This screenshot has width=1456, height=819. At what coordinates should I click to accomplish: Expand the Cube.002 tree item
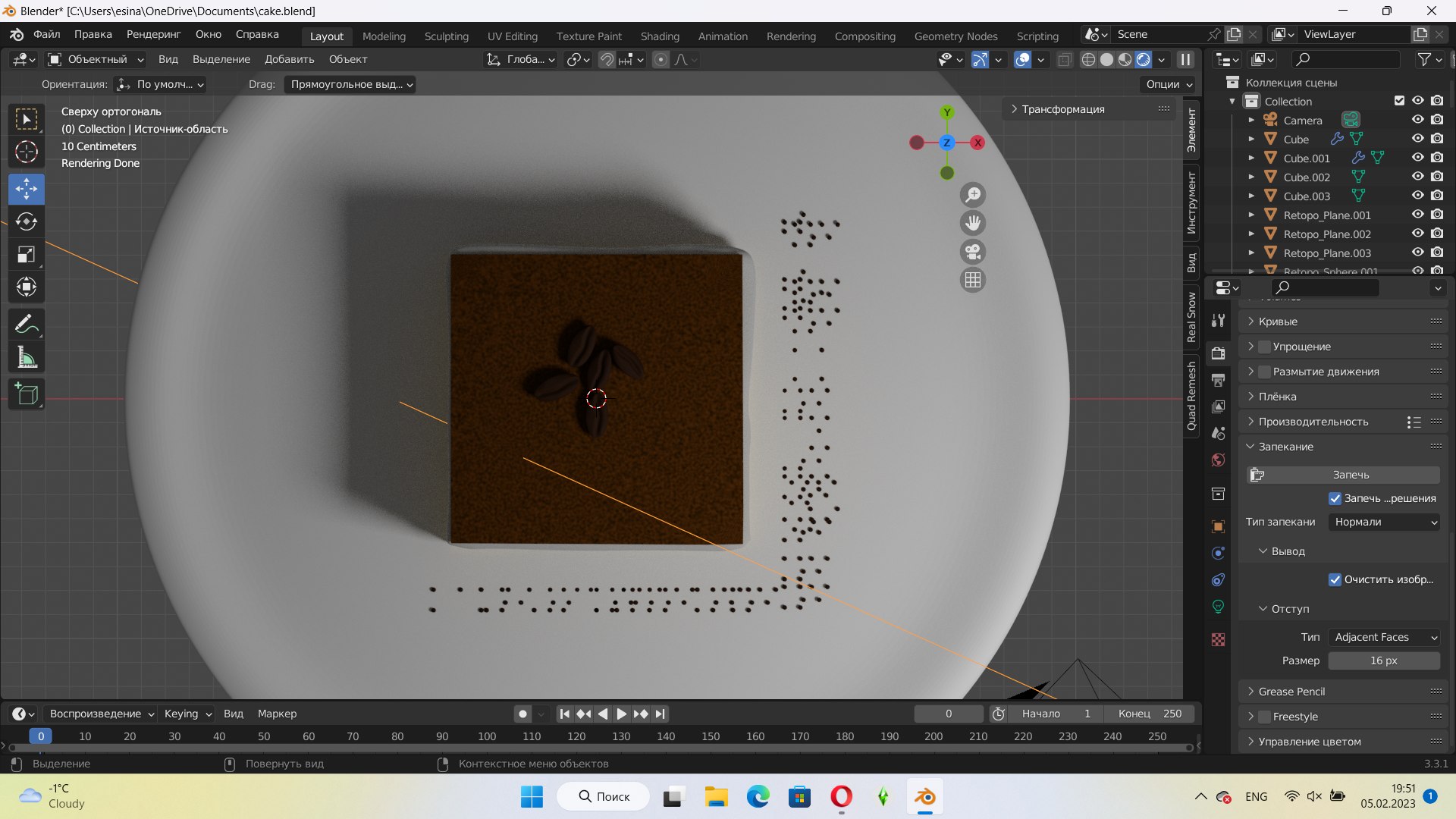(1251, 177)
